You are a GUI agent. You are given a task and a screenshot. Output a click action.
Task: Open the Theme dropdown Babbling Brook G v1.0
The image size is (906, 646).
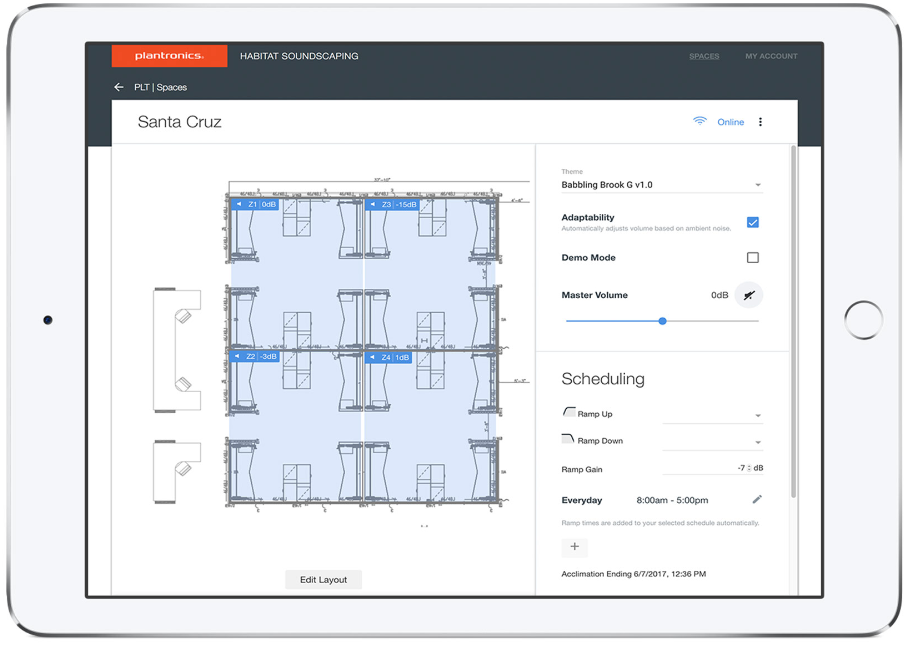point(662,185)
